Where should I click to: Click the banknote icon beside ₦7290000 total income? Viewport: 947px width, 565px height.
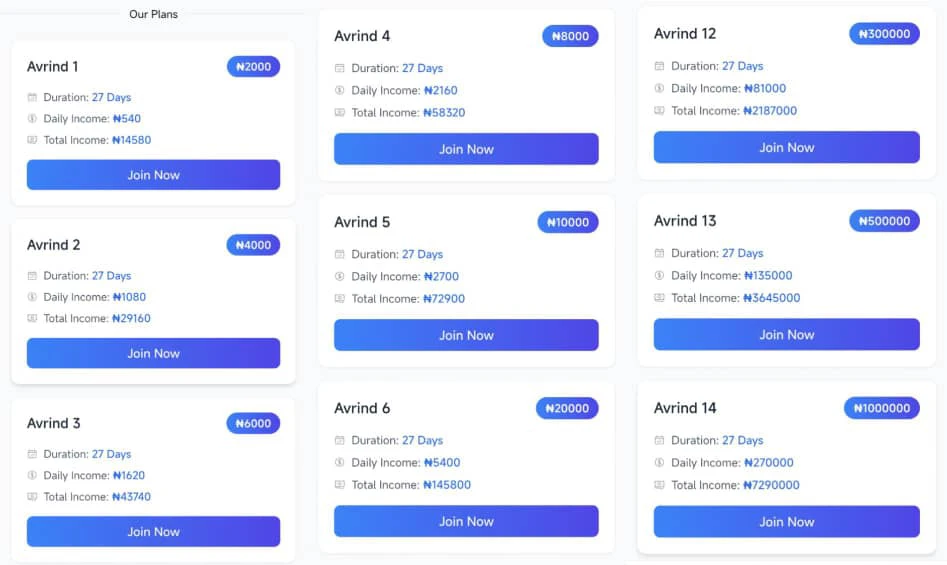(x=660, y=485)
